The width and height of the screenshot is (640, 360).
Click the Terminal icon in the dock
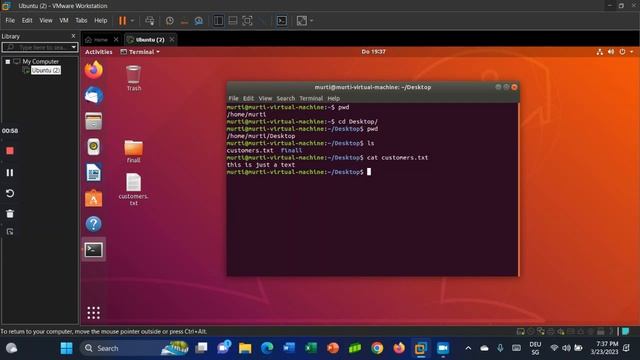tap(93, 249)
